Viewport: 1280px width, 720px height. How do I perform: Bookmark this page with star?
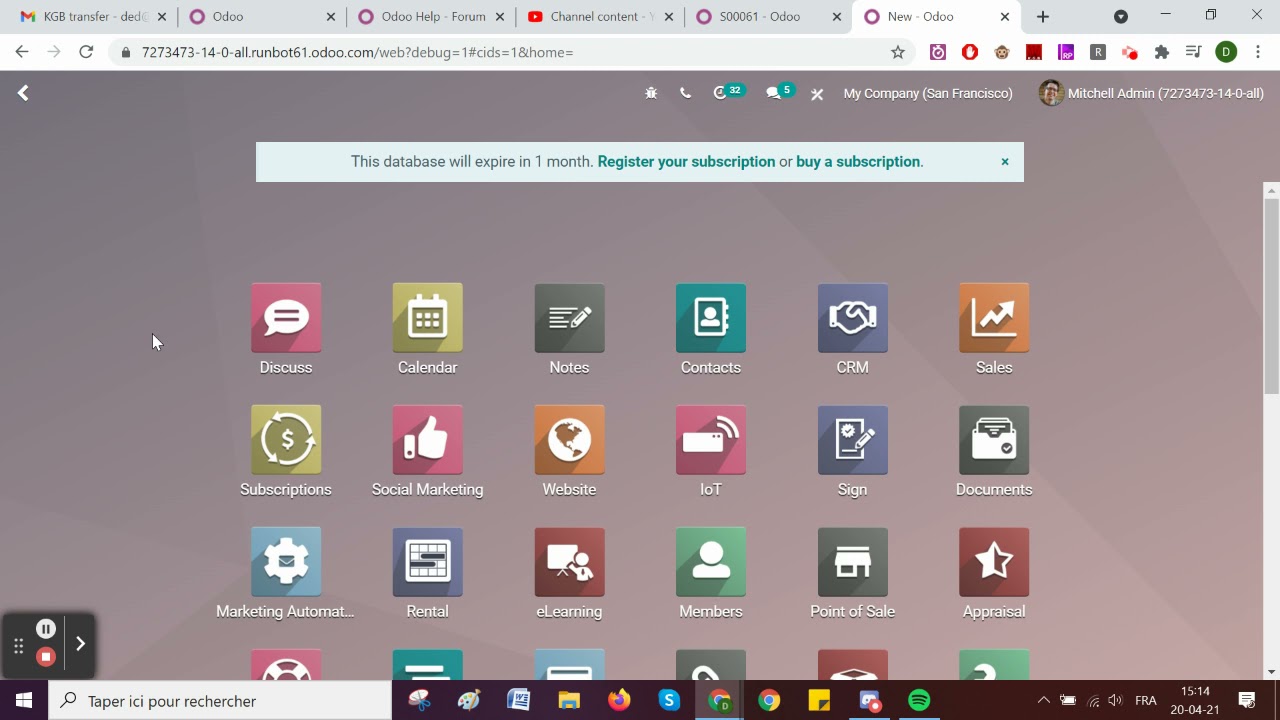point(898,52)
